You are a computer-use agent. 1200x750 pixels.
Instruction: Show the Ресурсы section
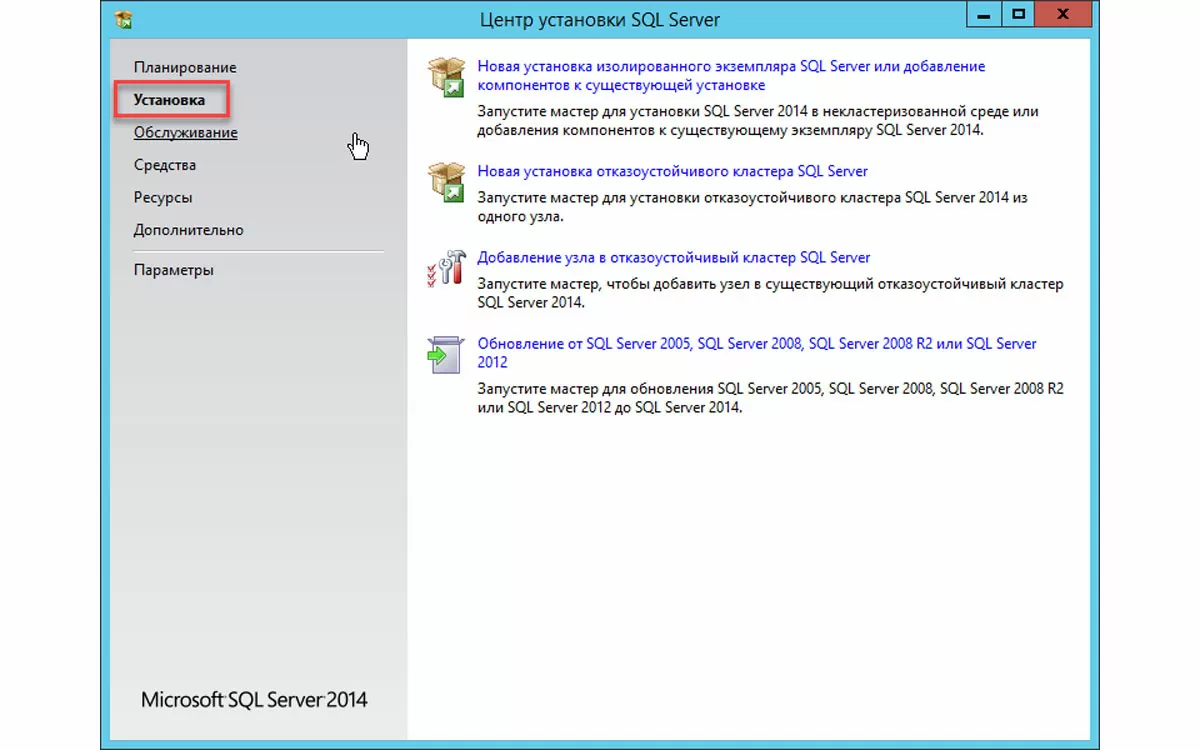click(x=163, y=197)
